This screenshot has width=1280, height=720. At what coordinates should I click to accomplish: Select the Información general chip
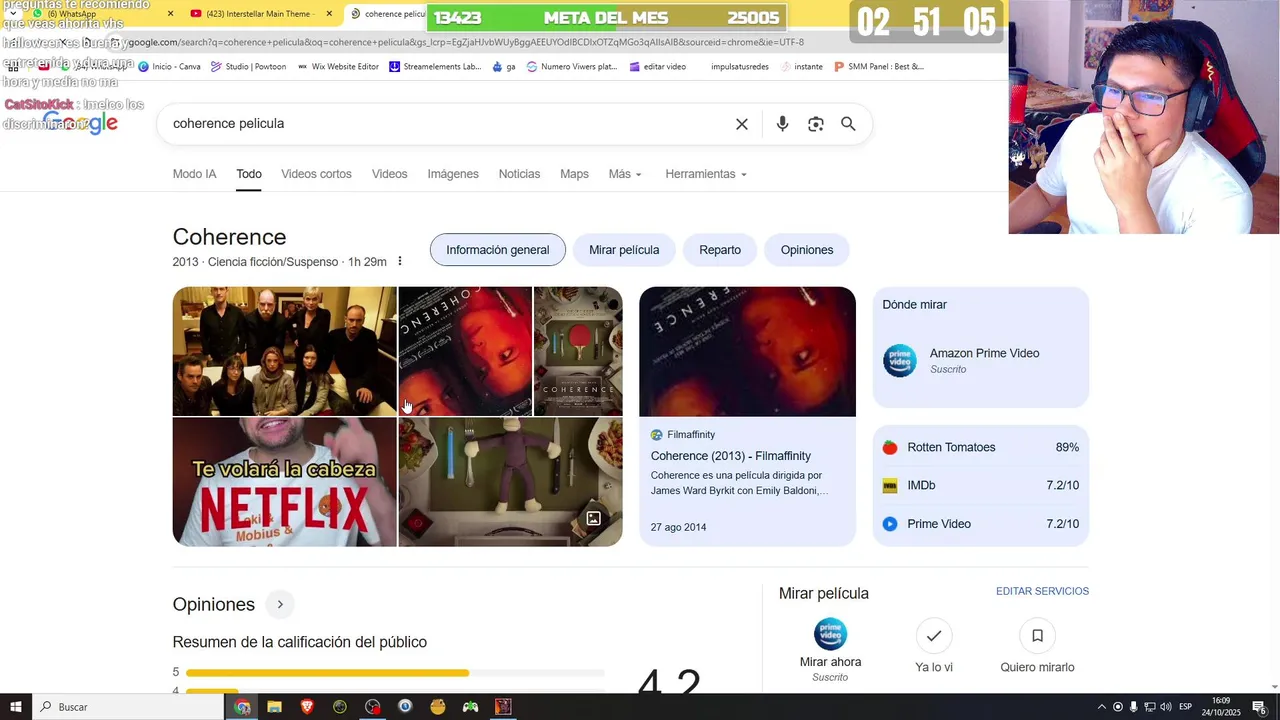[x=497, y=250]
